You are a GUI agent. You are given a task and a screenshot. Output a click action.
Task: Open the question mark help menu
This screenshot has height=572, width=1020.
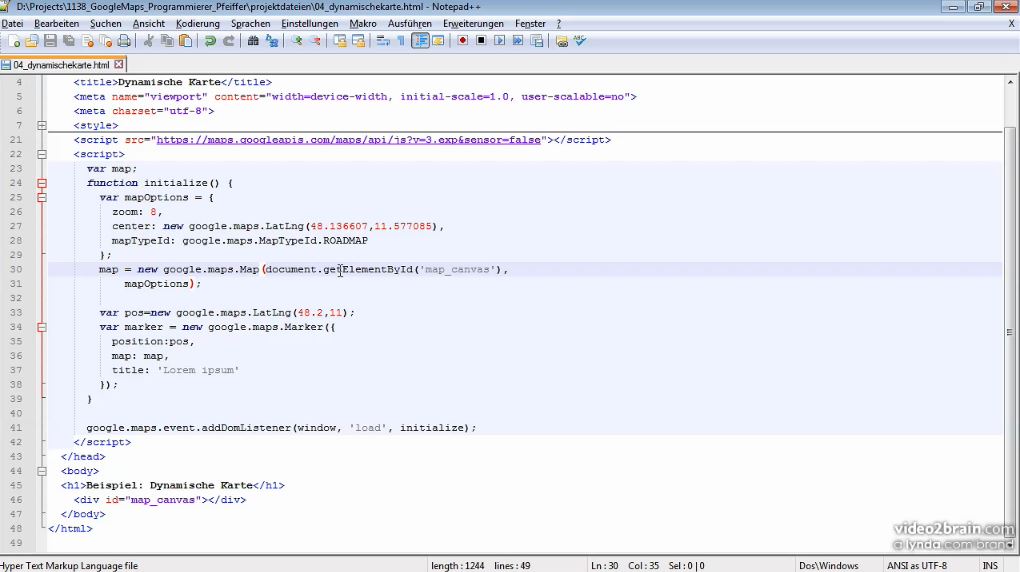point(558,23)
